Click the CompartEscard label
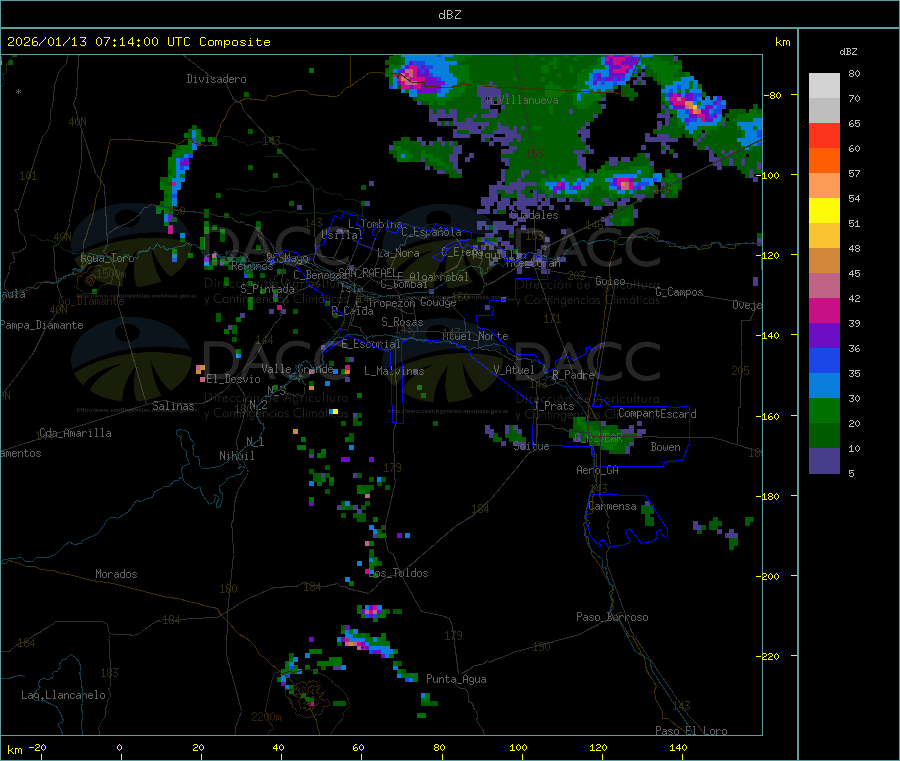The width and height of the screenshot is (900, 761). click(657, 414)
